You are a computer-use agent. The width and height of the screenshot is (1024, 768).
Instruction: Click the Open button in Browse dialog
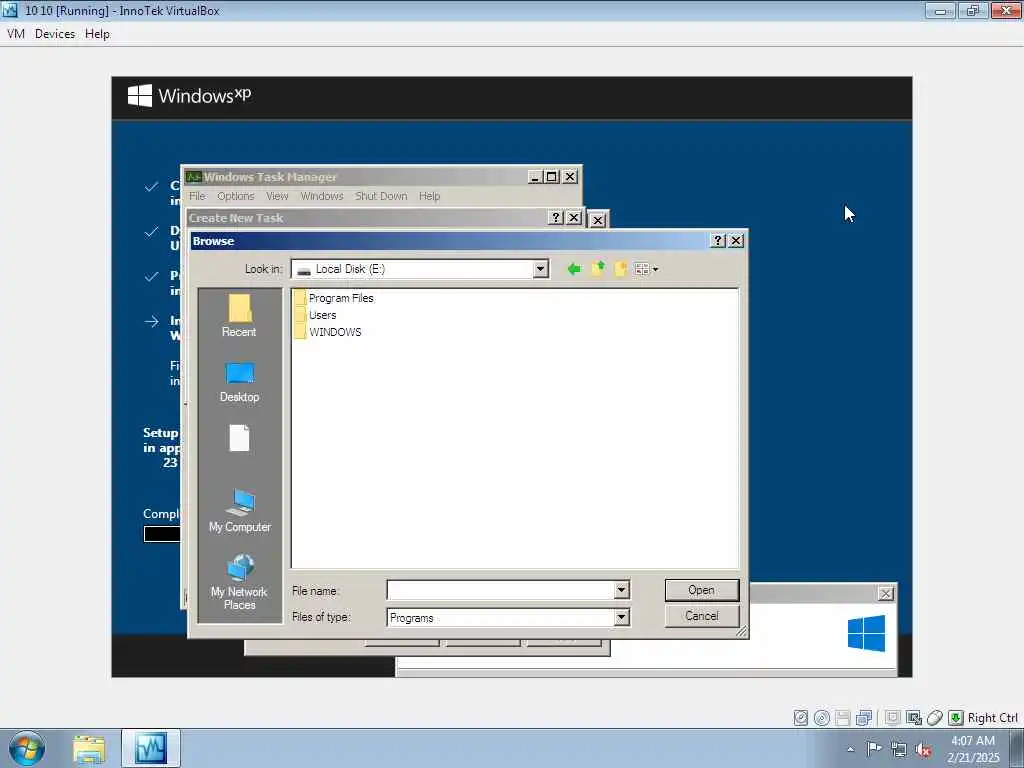702,590
